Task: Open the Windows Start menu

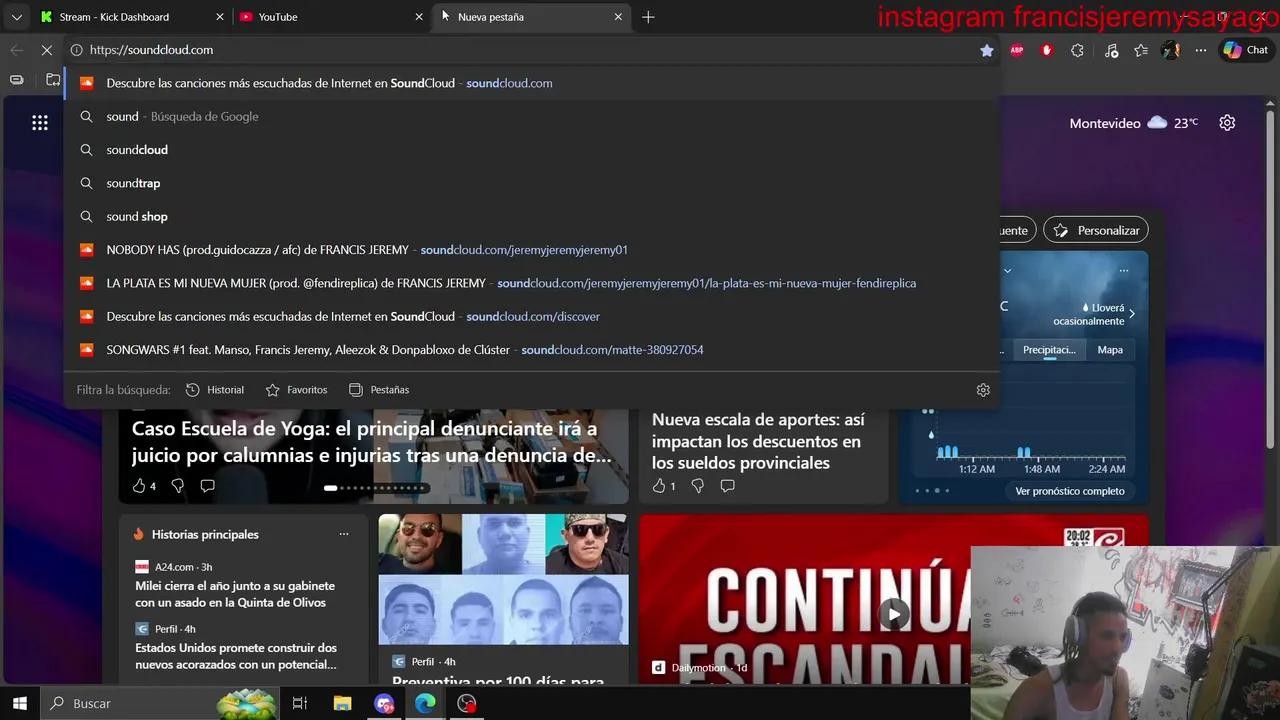Action: tap(20, 703)
